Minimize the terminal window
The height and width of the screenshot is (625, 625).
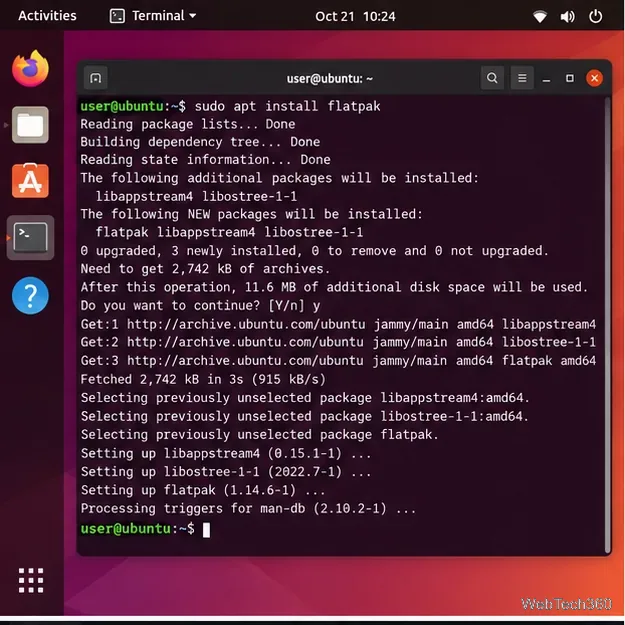click(546, 79)
